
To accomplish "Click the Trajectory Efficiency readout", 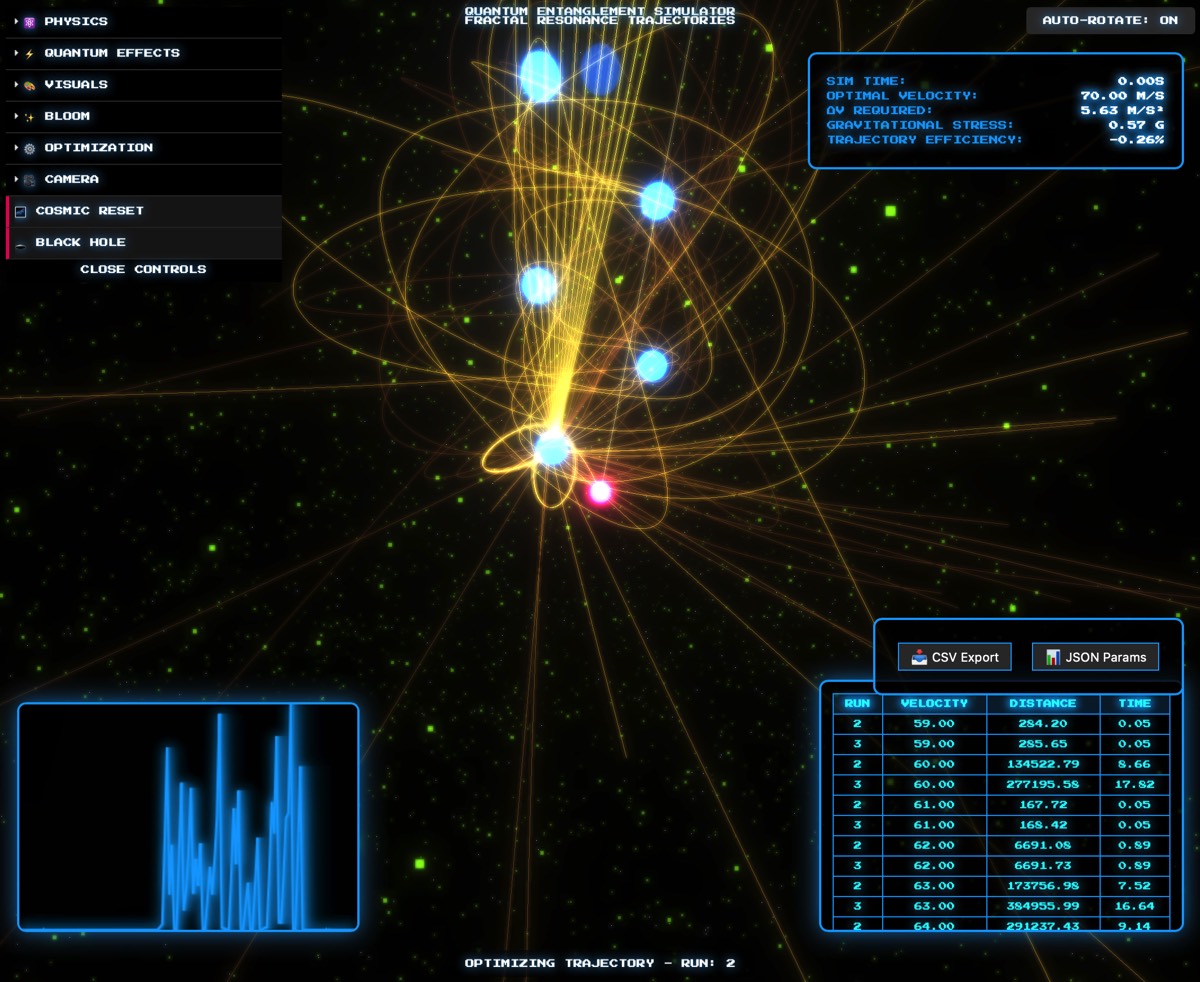I will pos(995,140).
